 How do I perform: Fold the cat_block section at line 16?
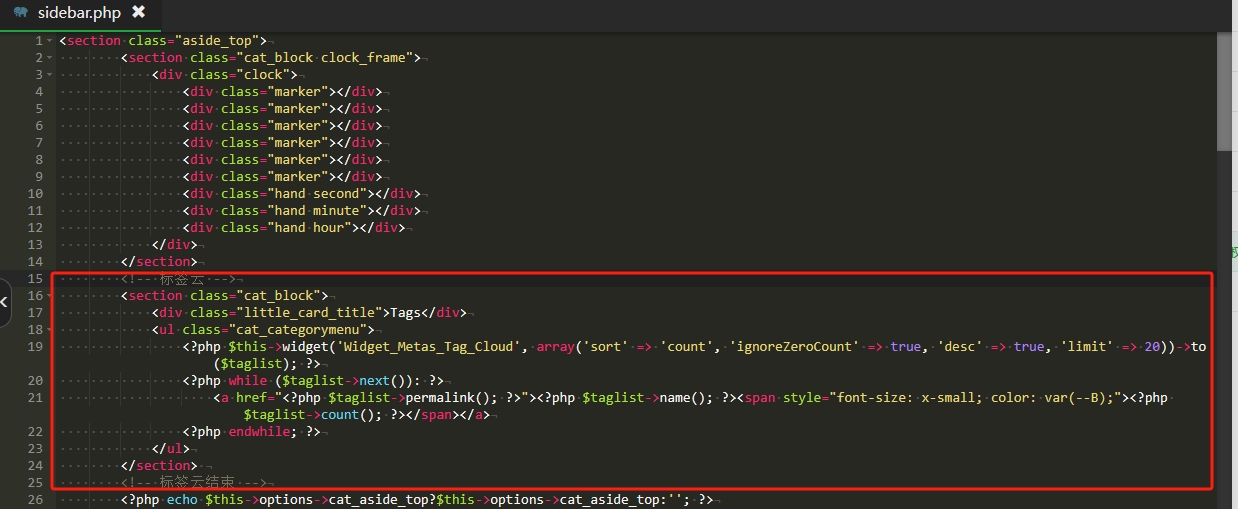52,296
